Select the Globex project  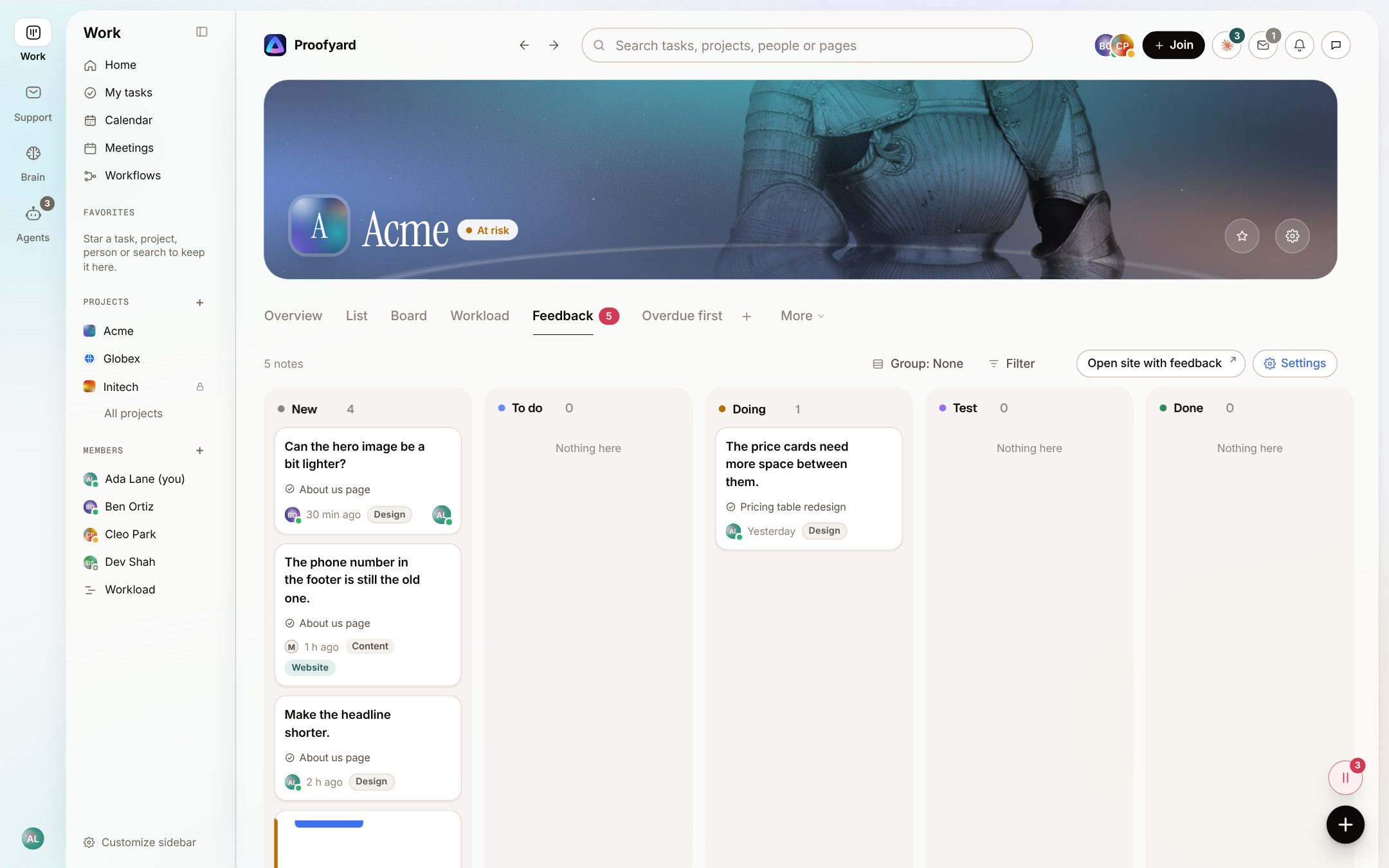pos(122,359)
